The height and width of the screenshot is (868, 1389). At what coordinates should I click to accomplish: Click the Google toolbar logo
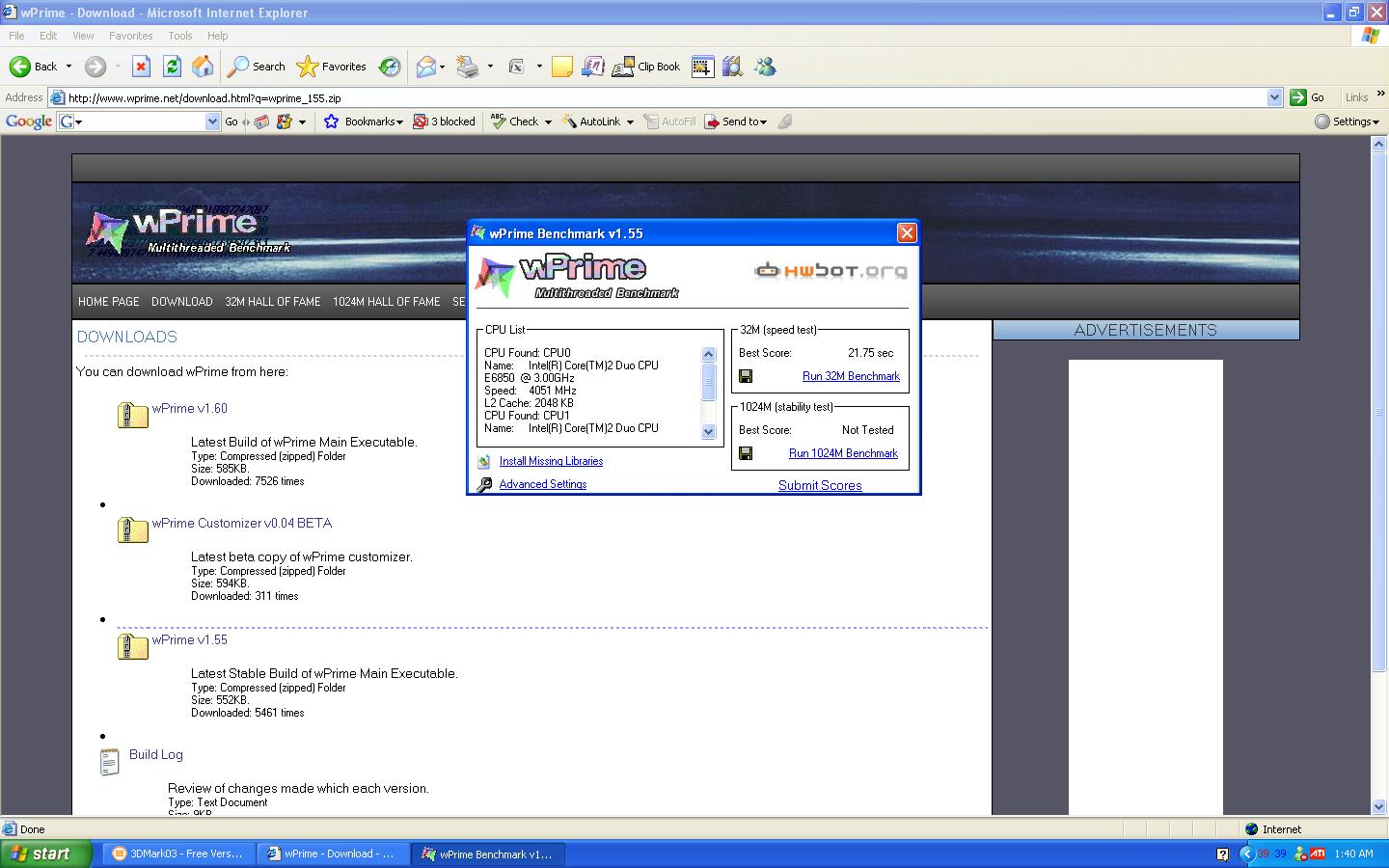click(29, 122)
